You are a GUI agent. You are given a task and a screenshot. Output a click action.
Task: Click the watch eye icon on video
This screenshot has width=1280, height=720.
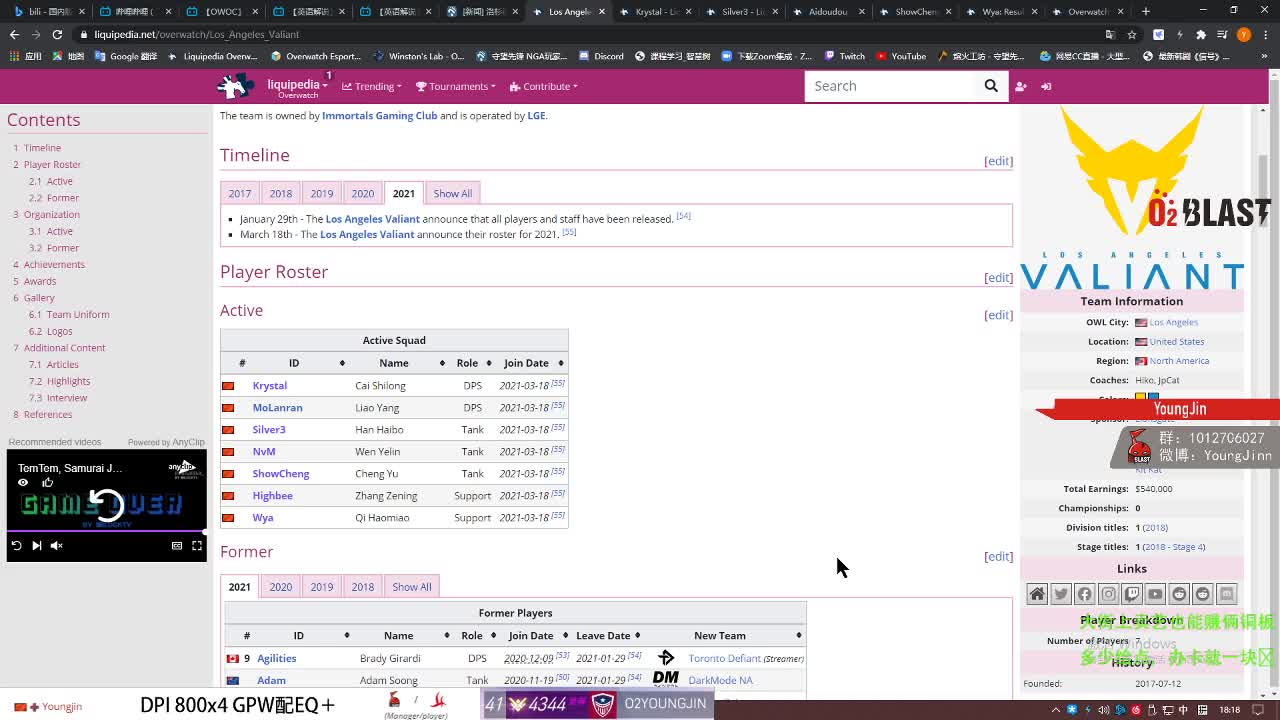coord(23,482)
